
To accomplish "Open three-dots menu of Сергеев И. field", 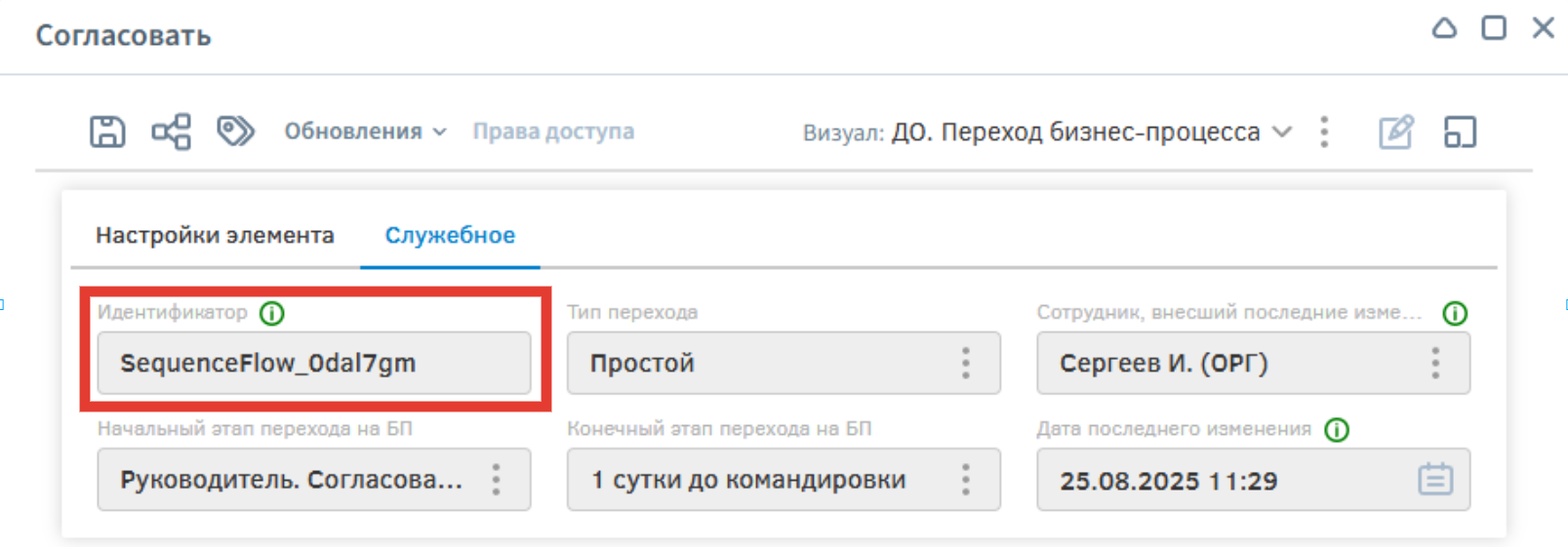I will [x=1435, y=363].
